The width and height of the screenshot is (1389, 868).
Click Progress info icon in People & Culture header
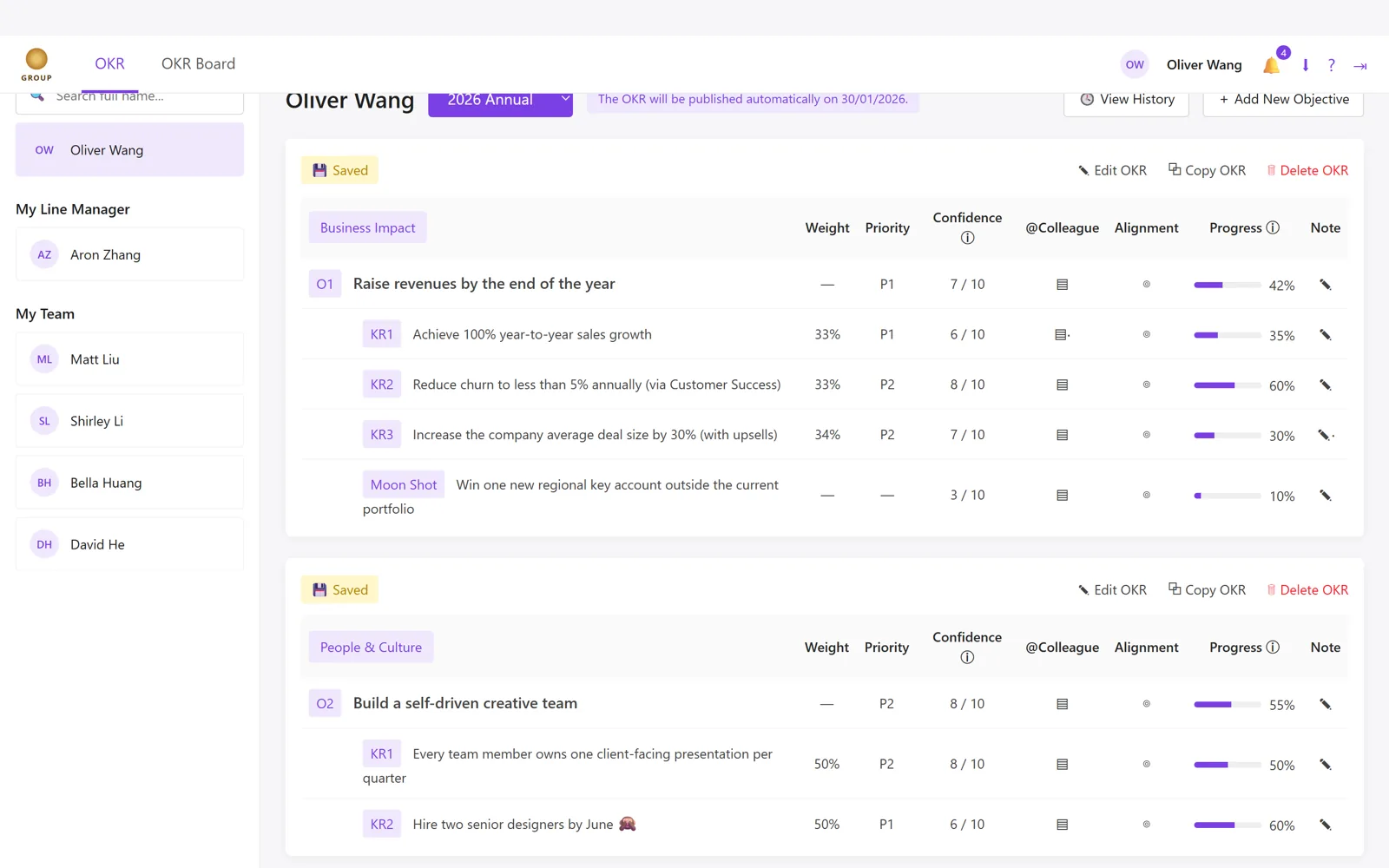click(1273, 648)
